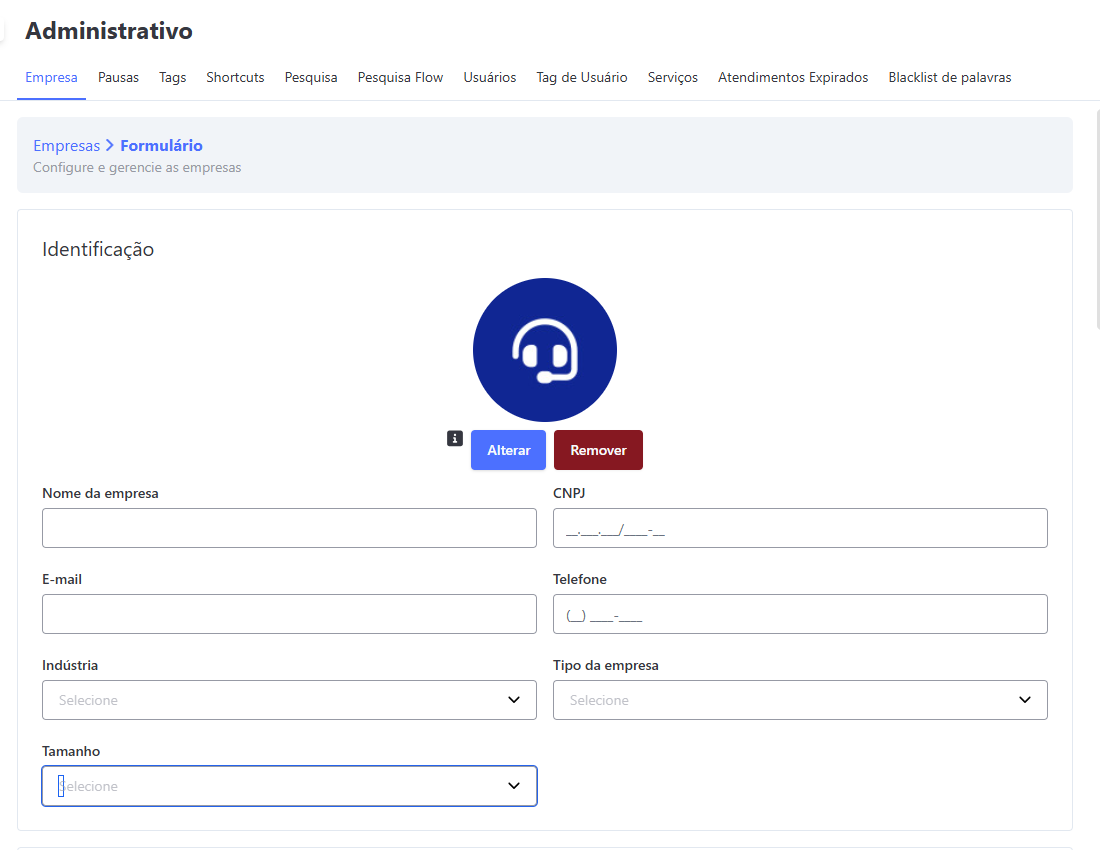
Task: Click the chevron in Tipo da empresa
Action: click(1025, 700)
